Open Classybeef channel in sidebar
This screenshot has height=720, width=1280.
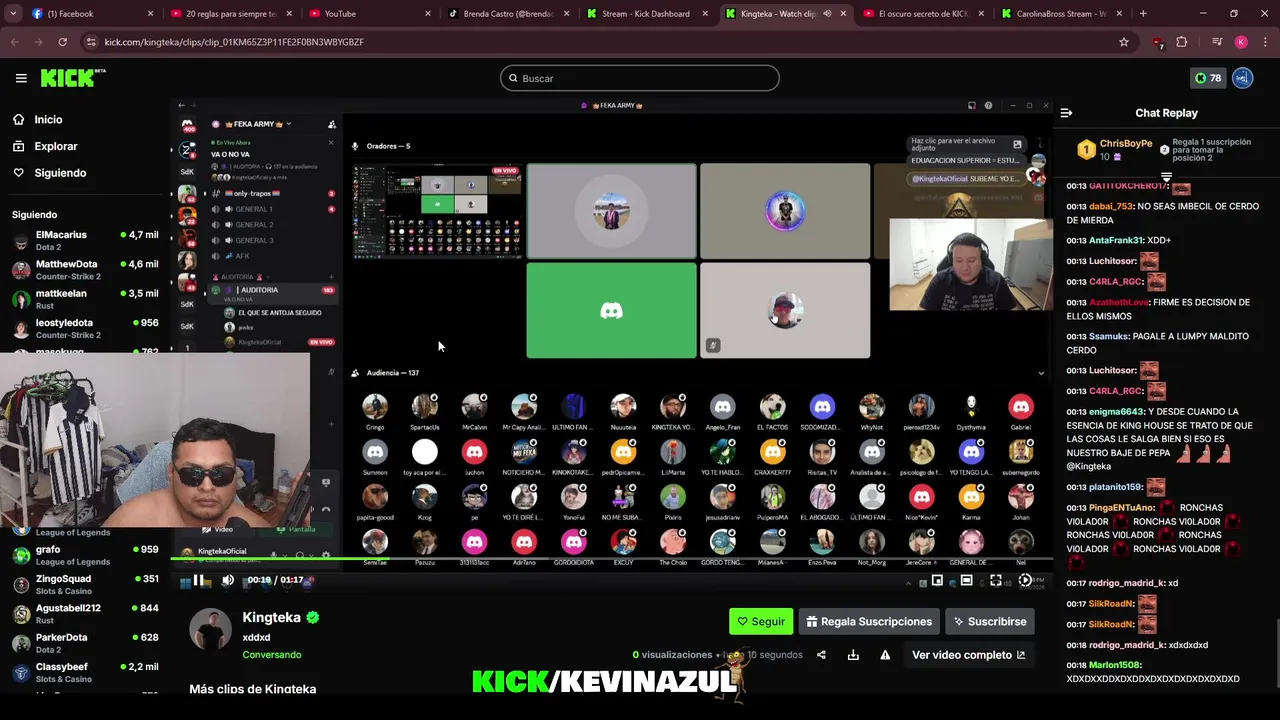coord(85,672)
